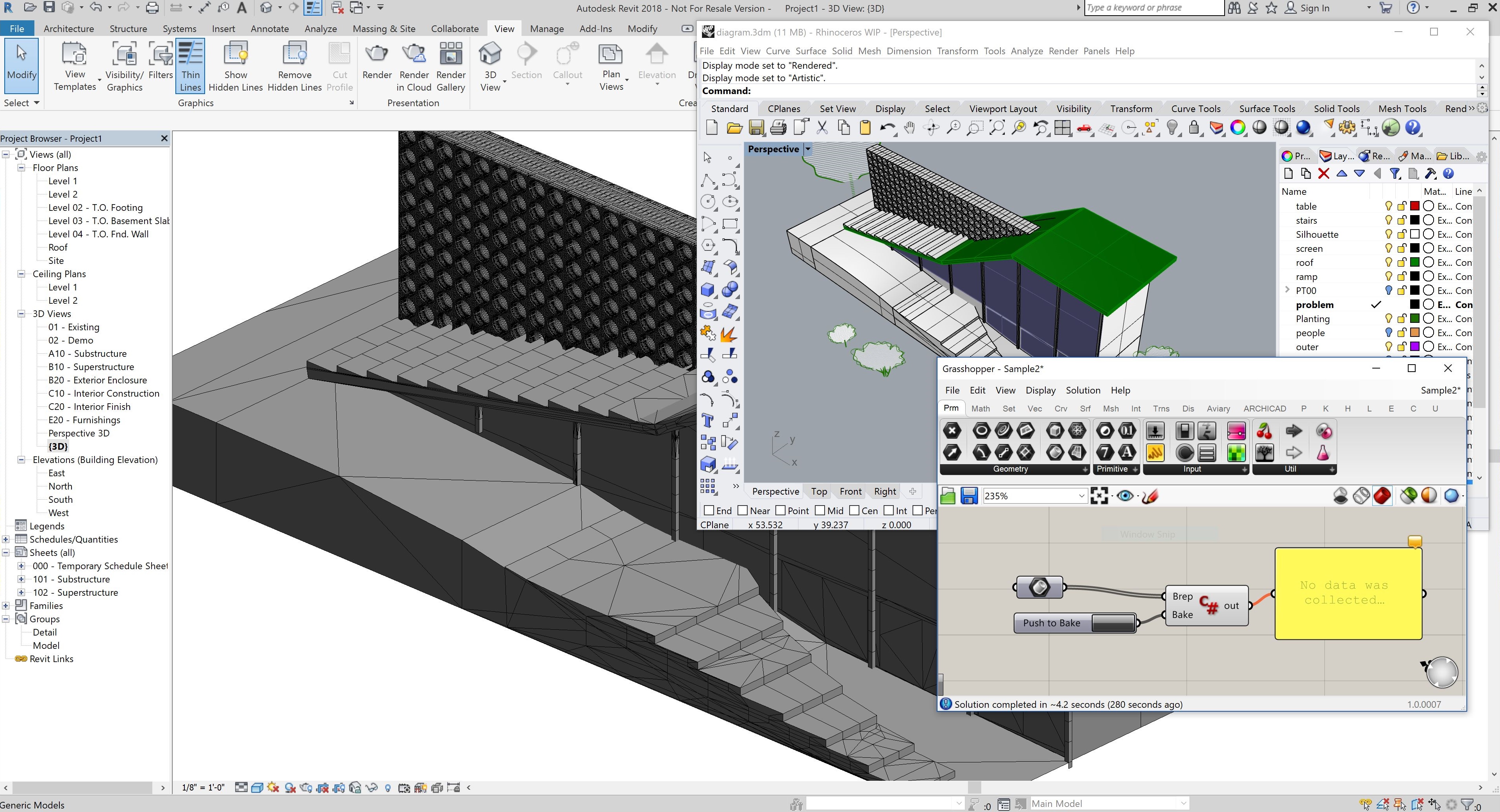
Task: Click the Revit search keyword field
Action: pos(1153,8)
